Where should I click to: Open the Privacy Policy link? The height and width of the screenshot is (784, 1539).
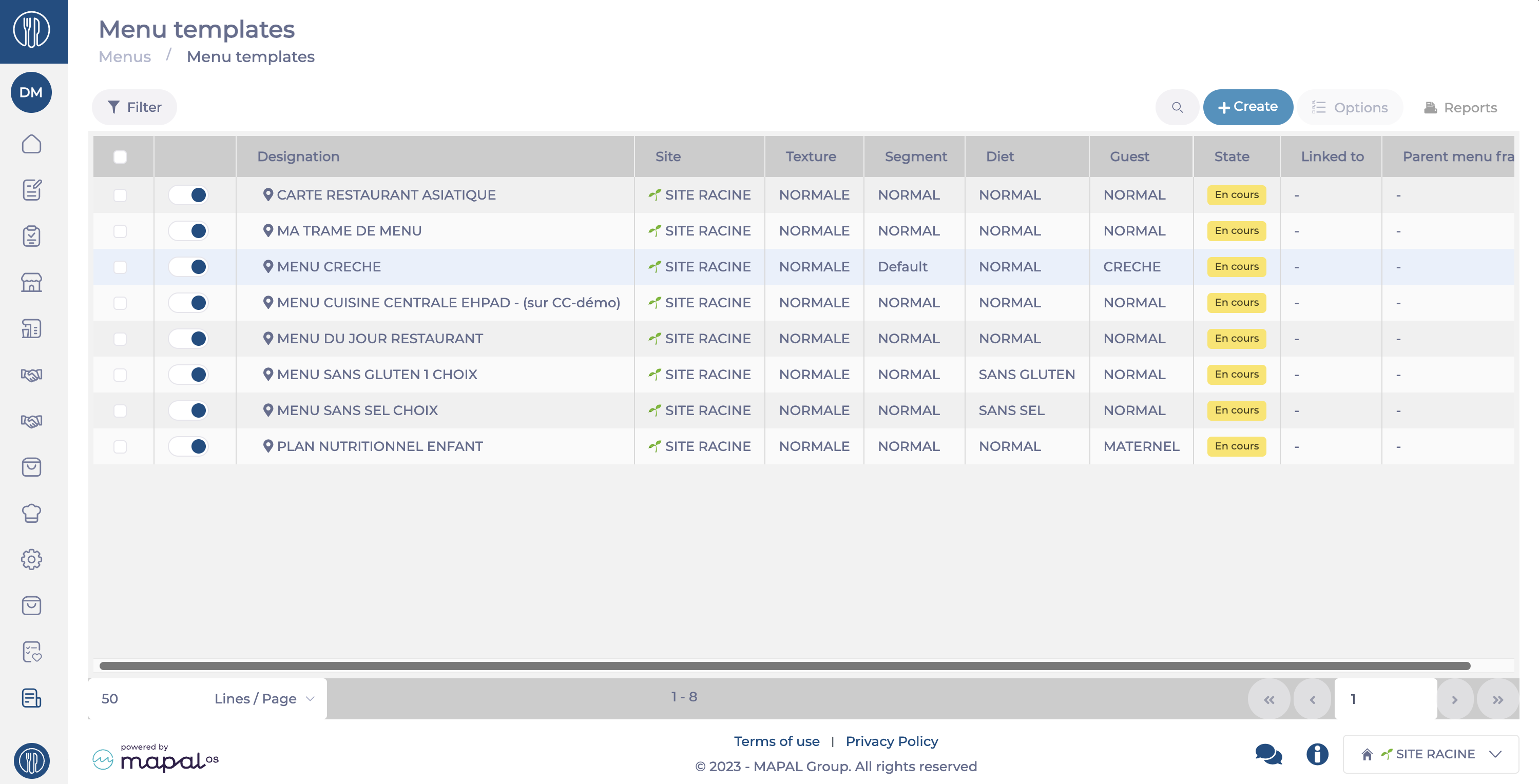tap(891, 741)
